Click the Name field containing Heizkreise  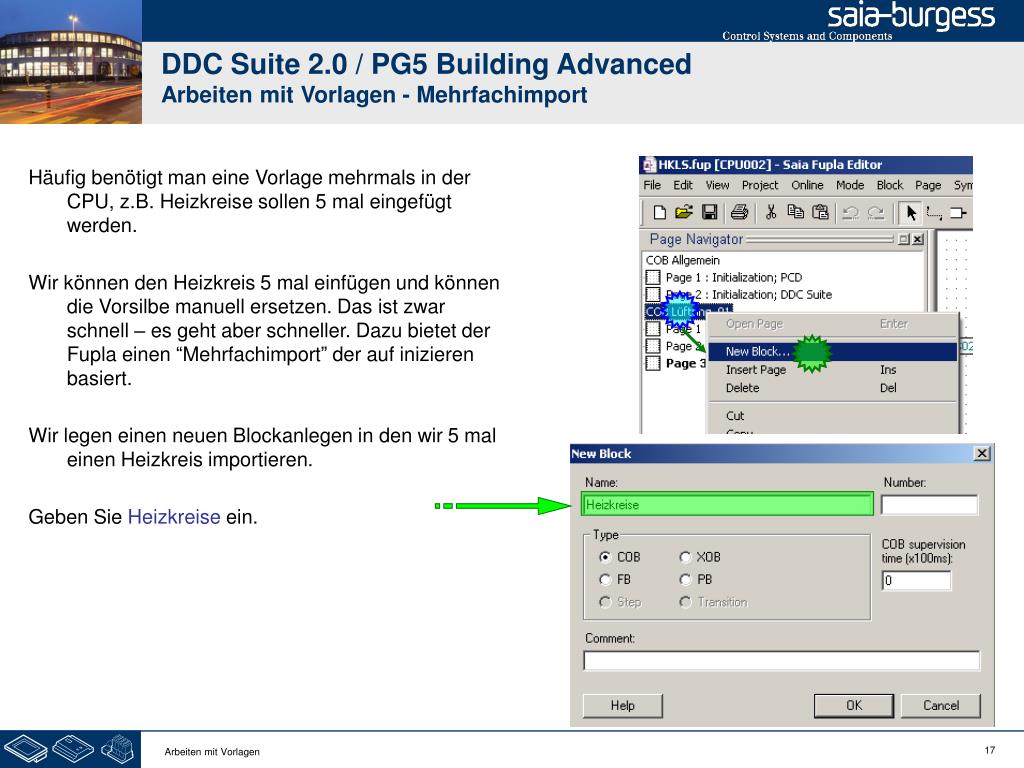[x=727, y=504]
